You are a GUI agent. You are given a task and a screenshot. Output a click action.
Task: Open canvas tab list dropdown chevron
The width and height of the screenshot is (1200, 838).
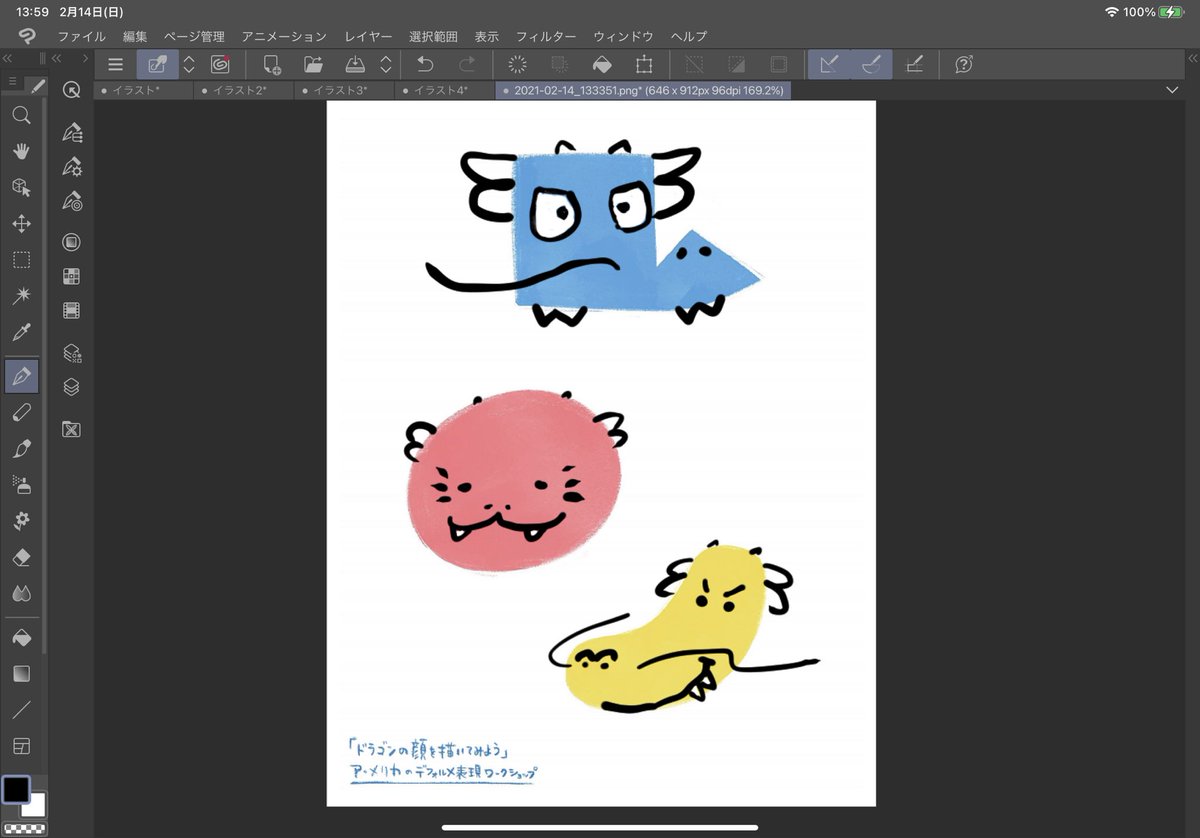click(x=1173, y=90)
